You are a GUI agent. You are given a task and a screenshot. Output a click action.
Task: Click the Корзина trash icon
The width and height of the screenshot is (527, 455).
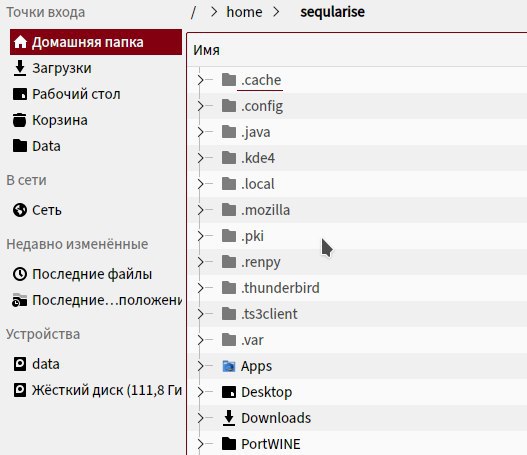pyautogui.click(x=20, y=120)
